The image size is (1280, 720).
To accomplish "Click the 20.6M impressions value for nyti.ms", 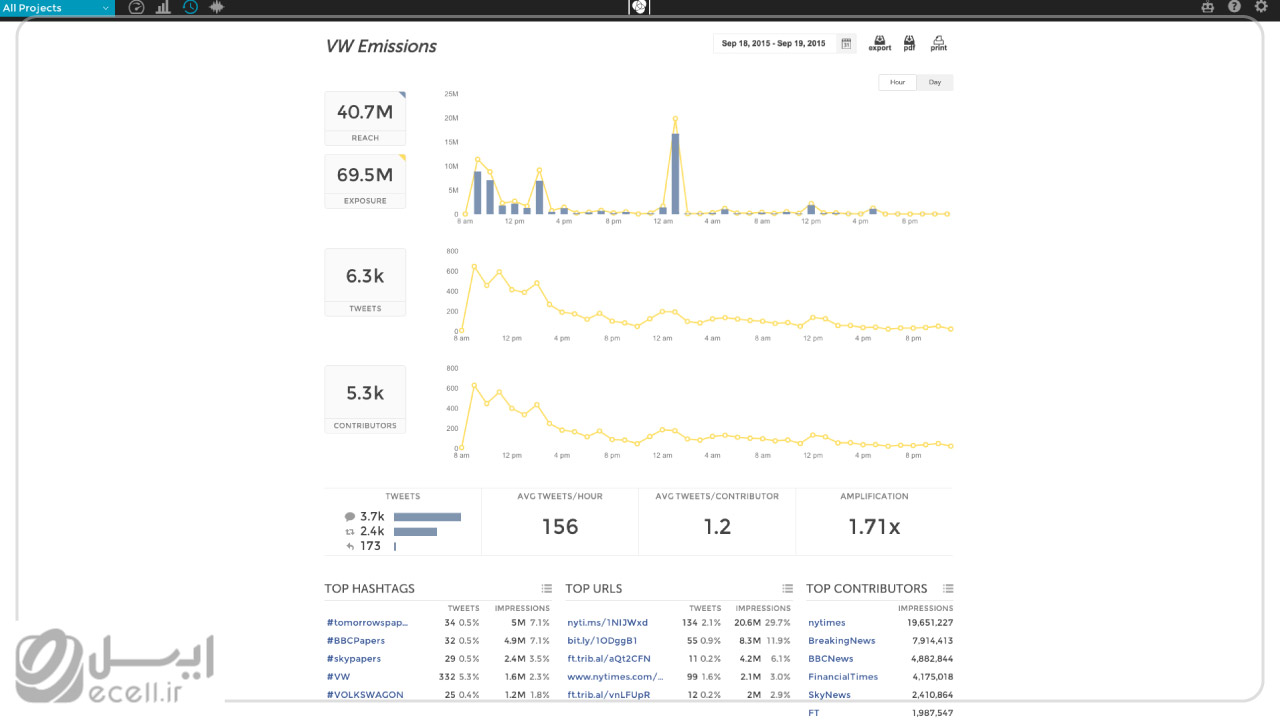I will 748,623.
